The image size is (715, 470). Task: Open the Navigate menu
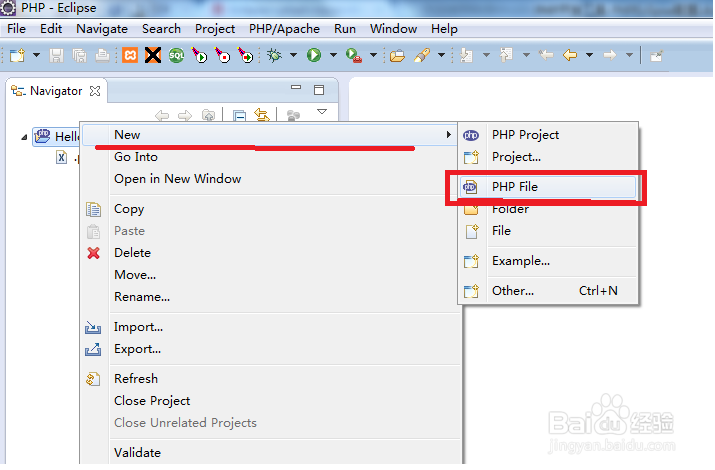(x=102, y=29)
